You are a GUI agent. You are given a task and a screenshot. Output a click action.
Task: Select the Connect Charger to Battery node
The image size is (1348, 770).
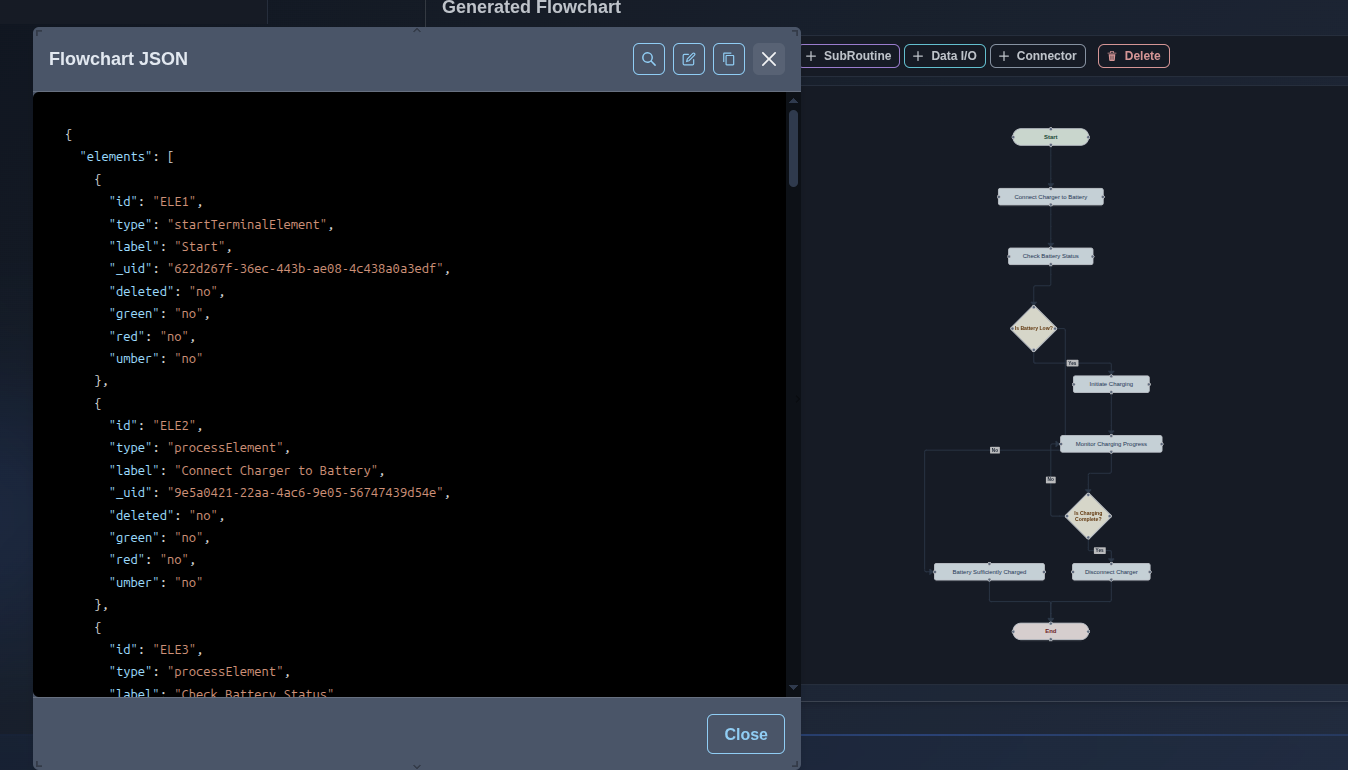[x=1051, y=197]
